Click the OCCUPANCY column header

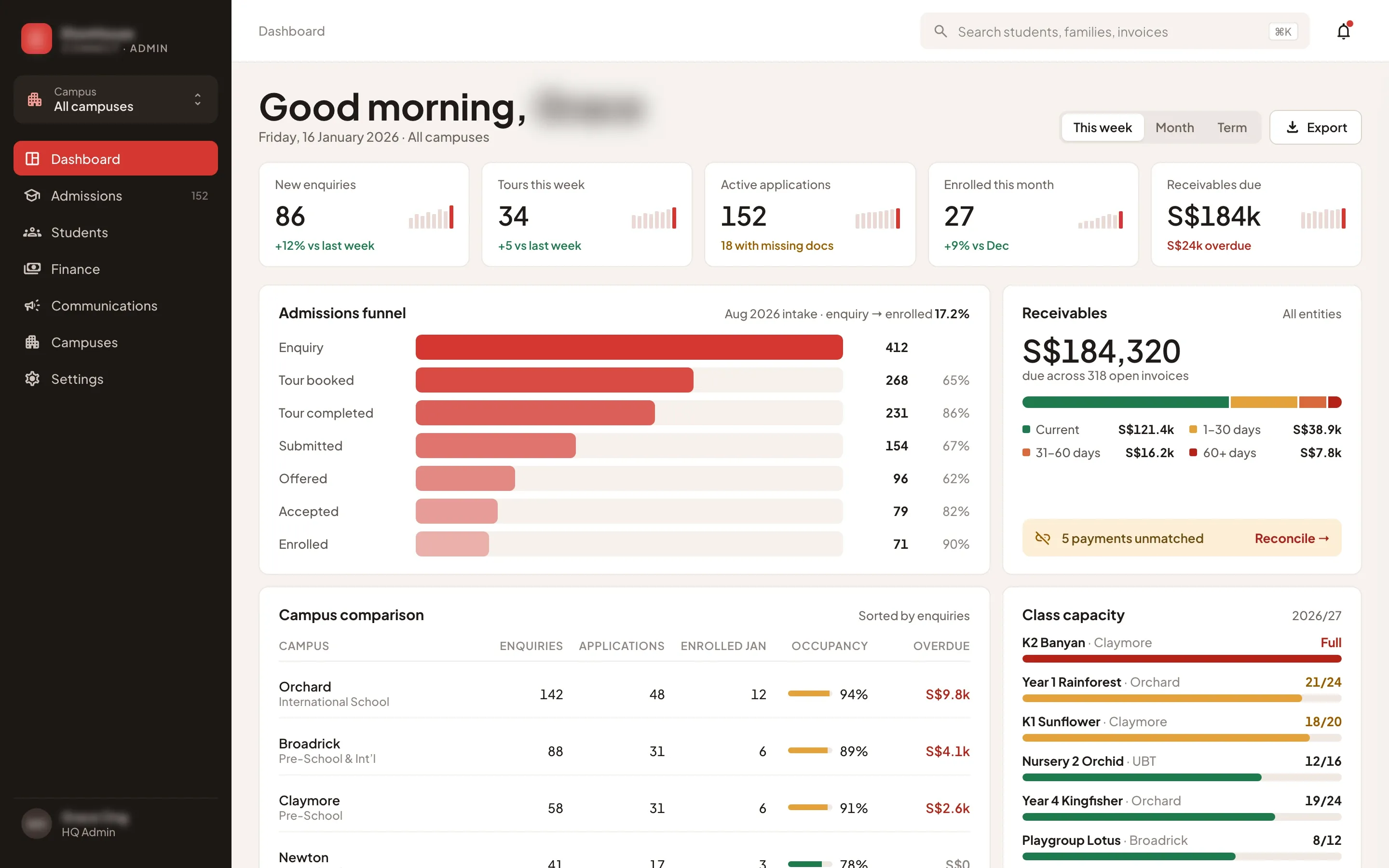(x=830, y=646)
